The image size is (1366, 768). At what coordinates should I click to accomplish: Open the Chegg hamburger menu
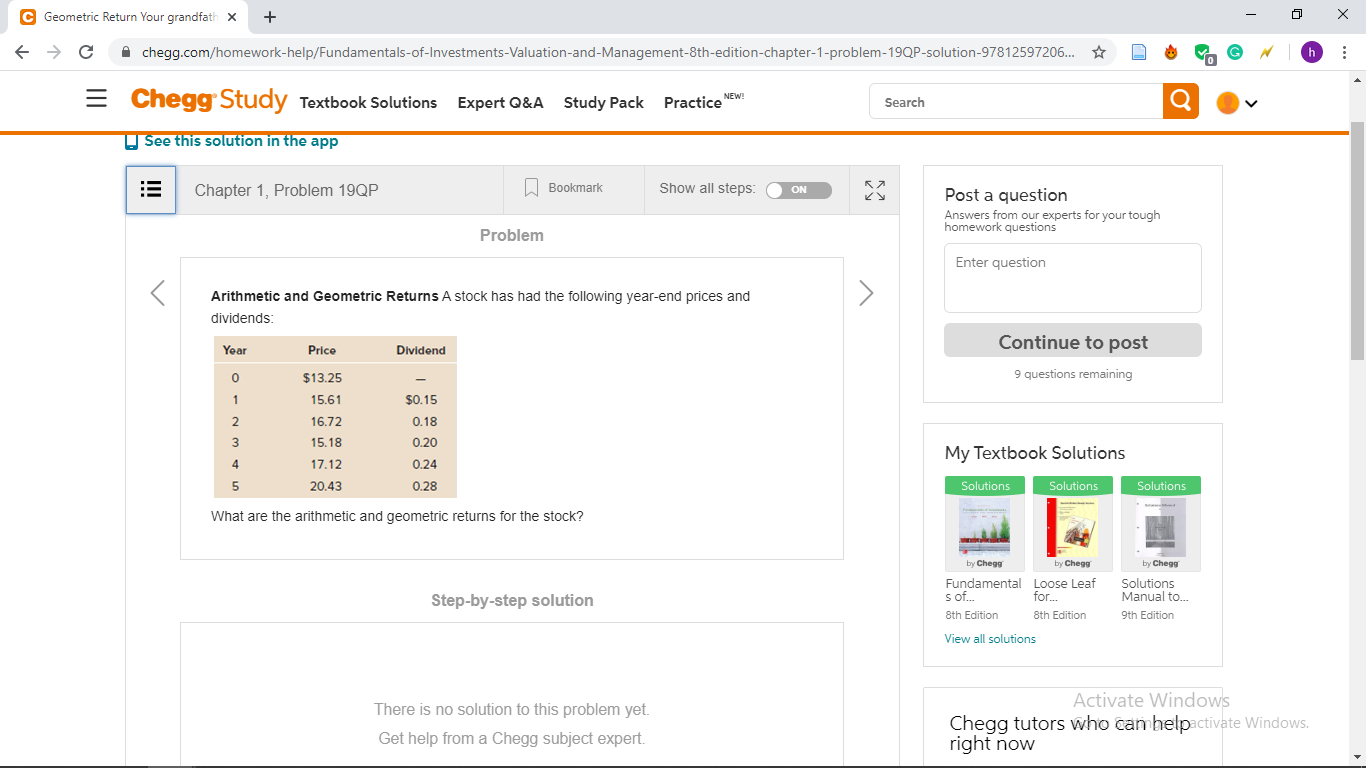pos(96,99)
